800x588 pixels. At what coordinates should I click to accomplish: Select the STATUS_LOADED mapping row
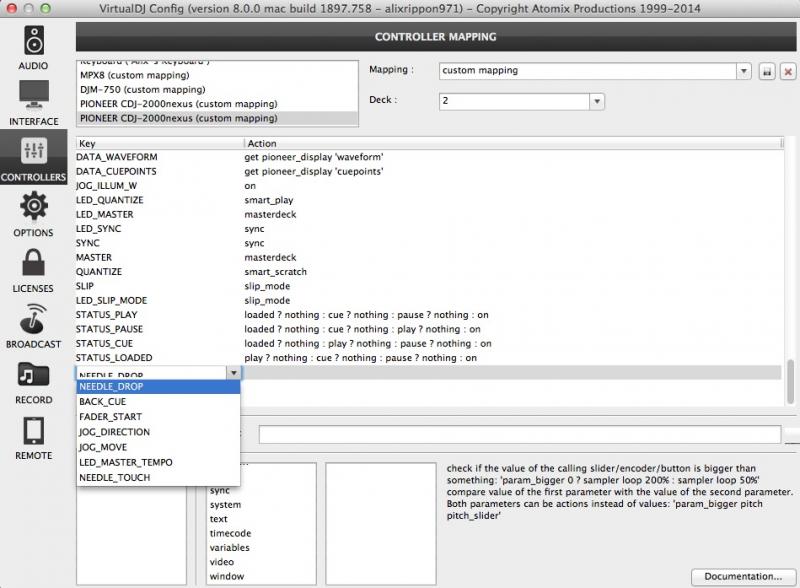429,357
